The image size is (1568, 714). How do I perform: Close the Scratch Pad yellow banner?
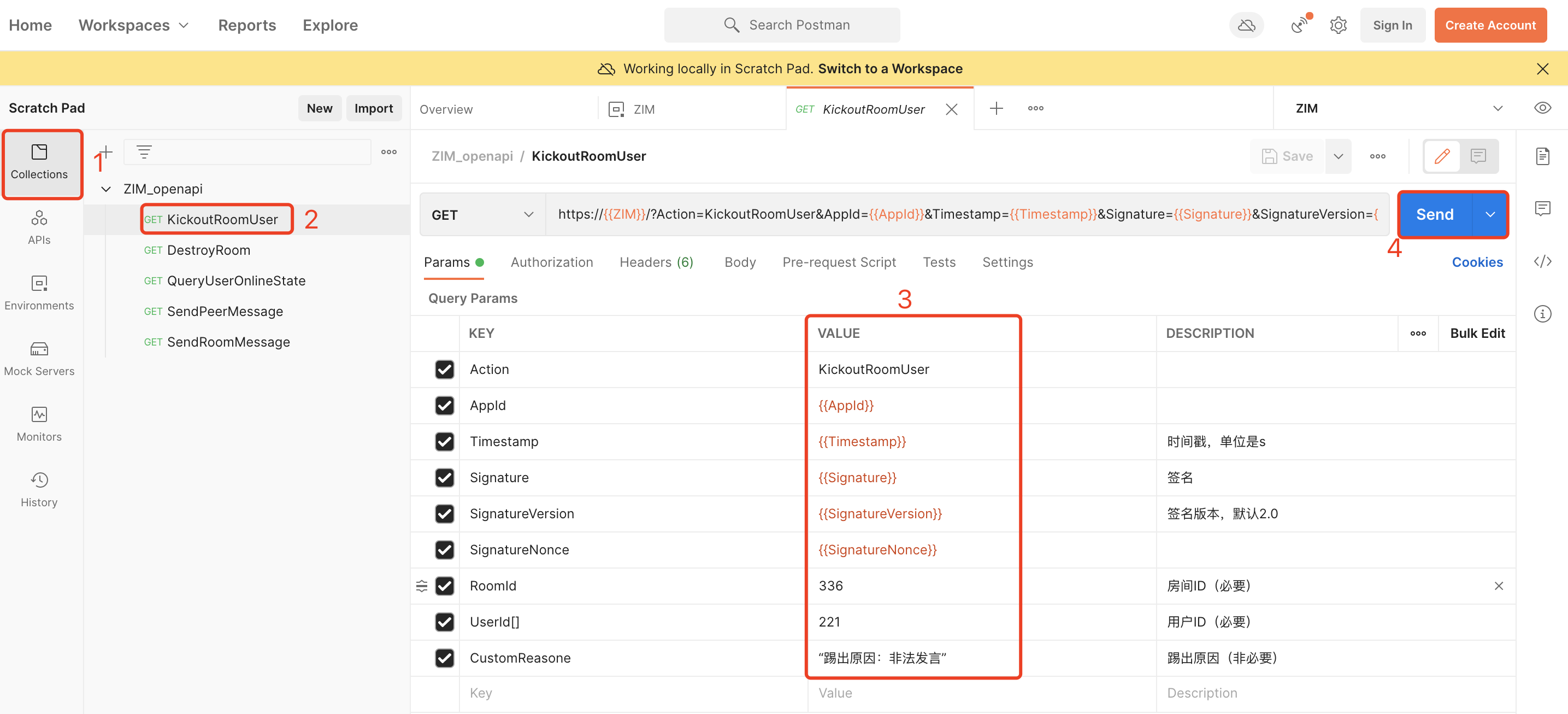click(x=1542, y=69)
